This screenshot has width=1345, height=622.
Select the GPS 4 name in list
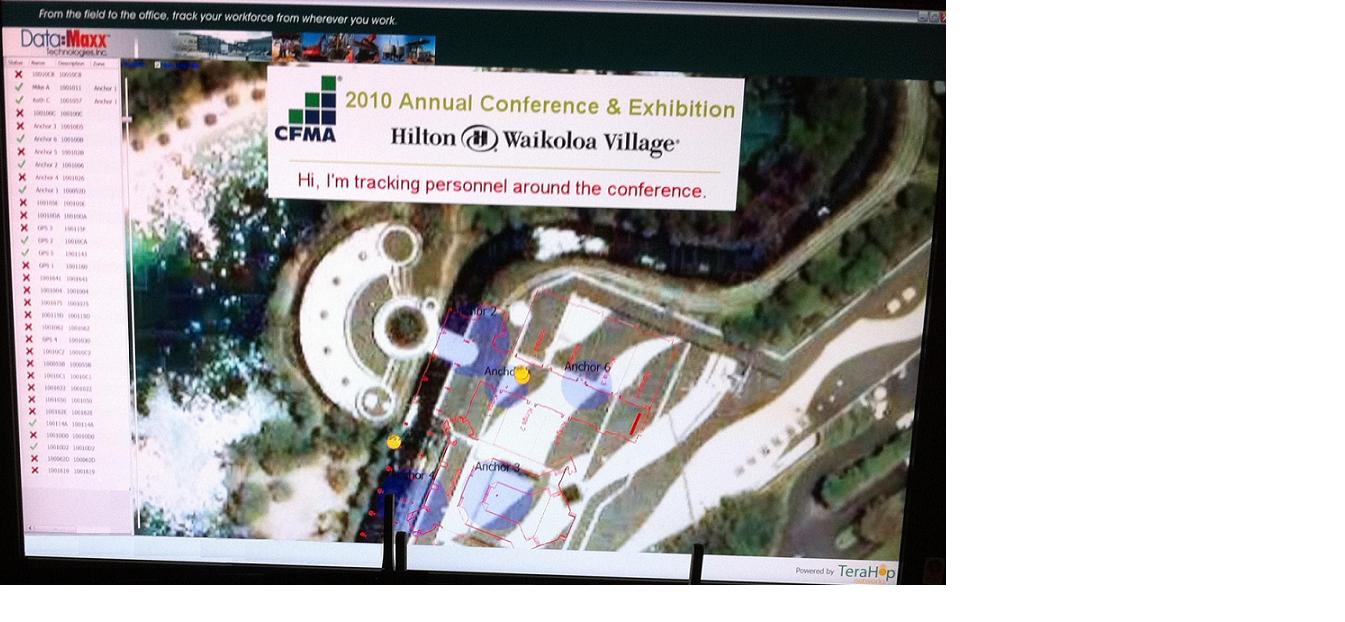(x=49, y=339)
